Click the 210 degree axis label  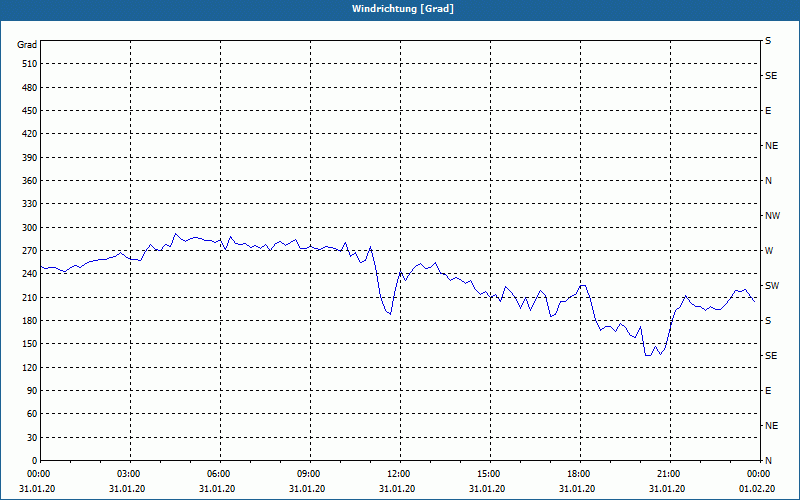(30, 297)
